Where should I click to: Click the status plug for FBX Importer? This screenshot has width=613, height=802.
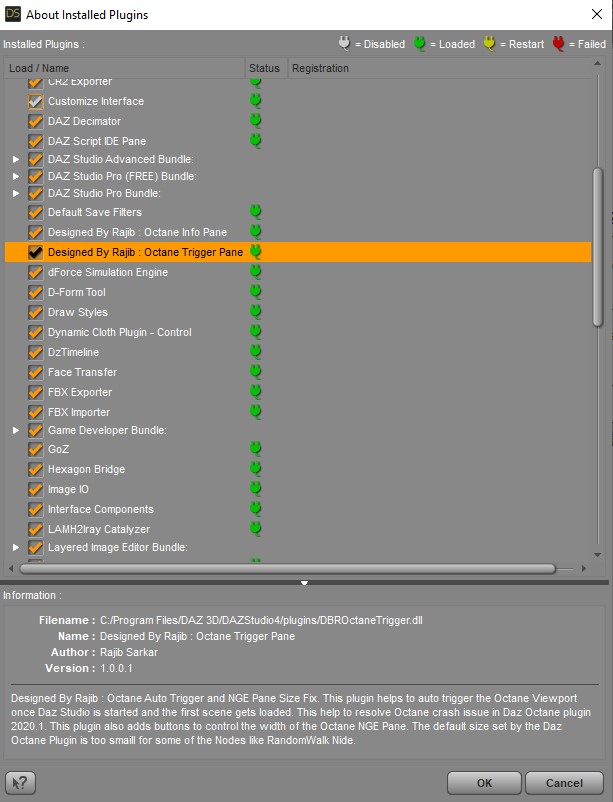(255, 411)
